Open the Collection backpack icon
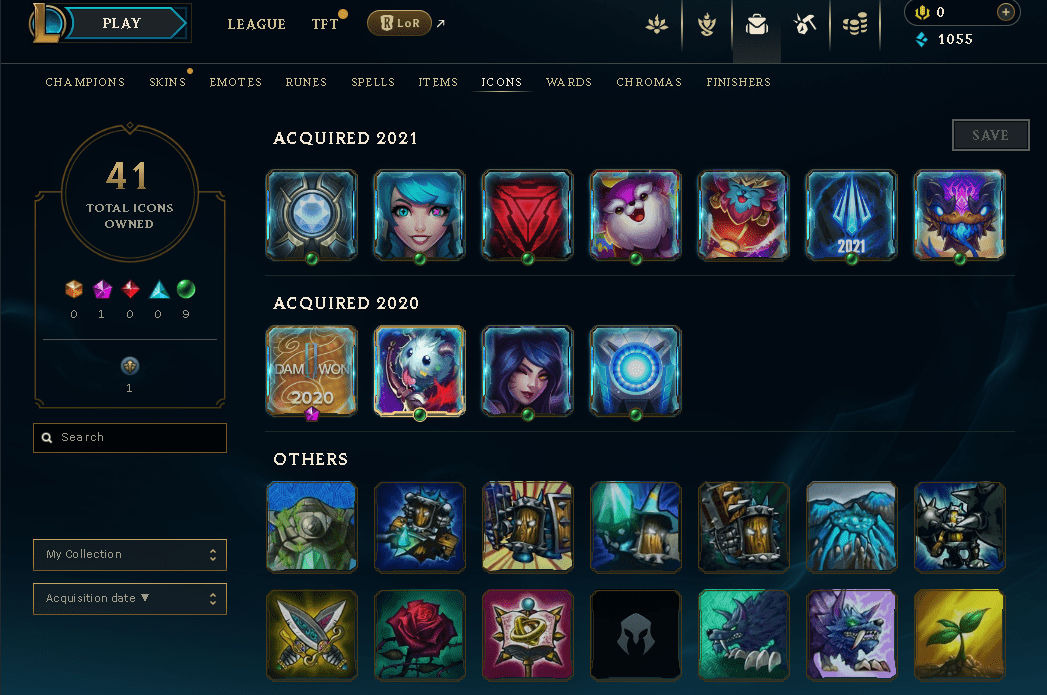Viewport: 1047px width, 695px height. (757, 25)
